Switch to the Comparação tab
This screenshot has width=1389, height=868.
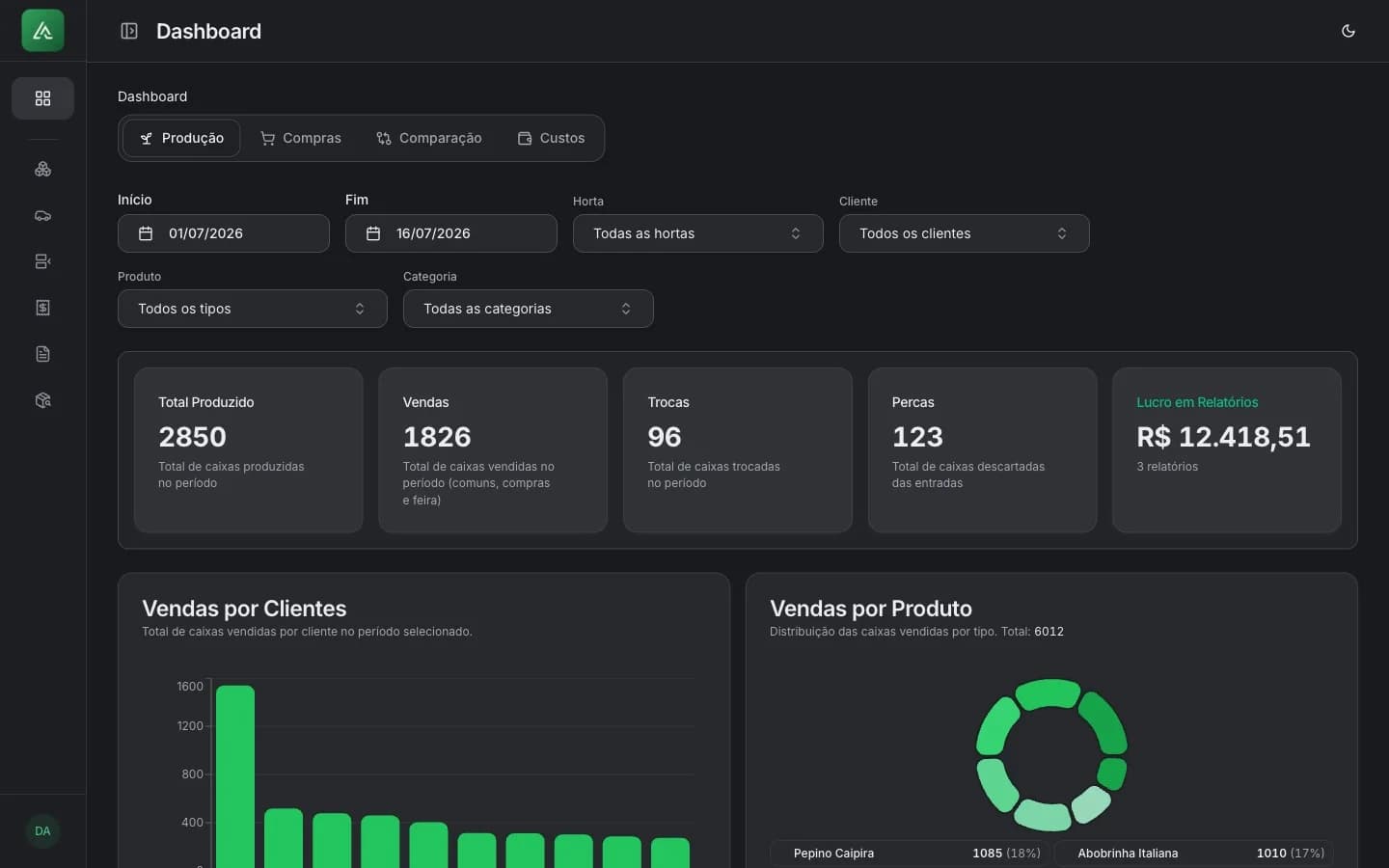point(429,138)
